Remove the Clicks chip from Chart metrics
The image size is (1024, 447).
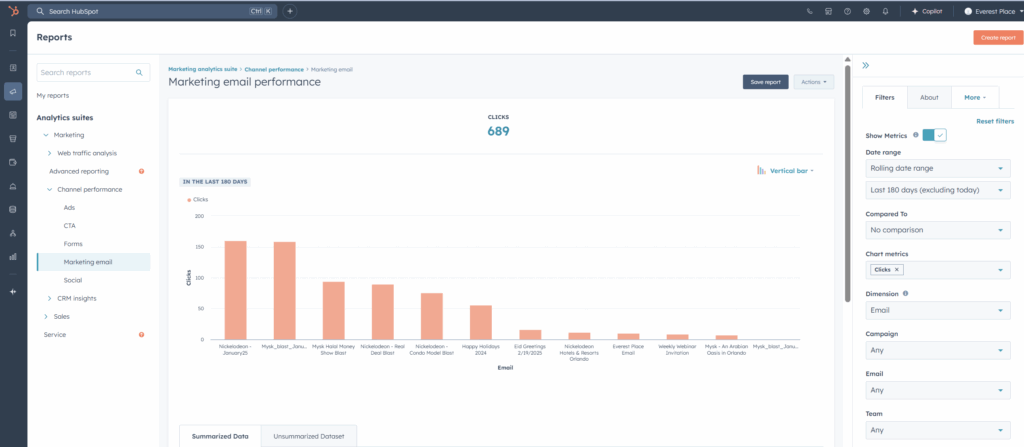897,270
